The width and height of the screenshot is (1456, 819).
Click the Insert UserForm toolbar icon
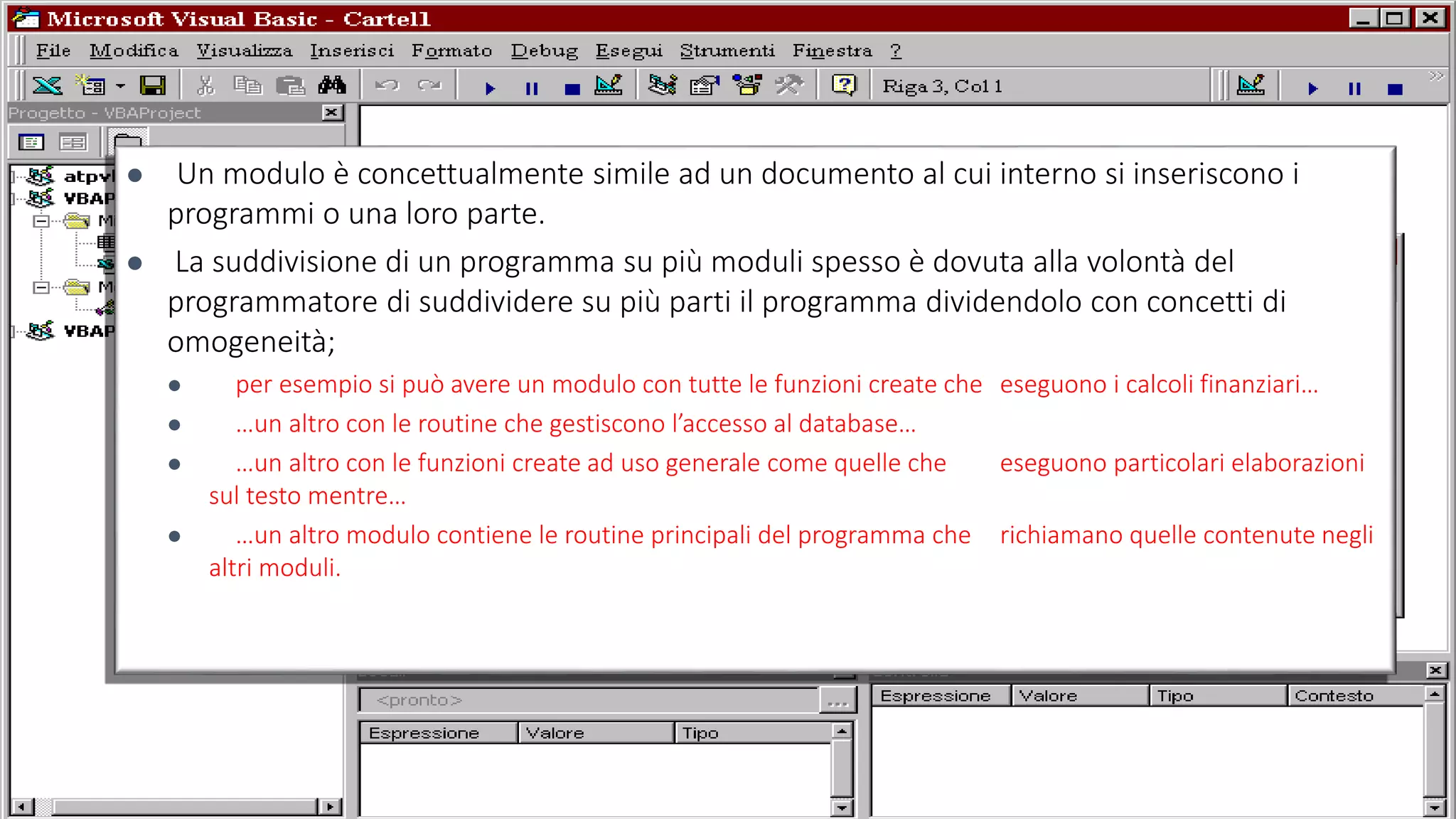coord(91,86)
